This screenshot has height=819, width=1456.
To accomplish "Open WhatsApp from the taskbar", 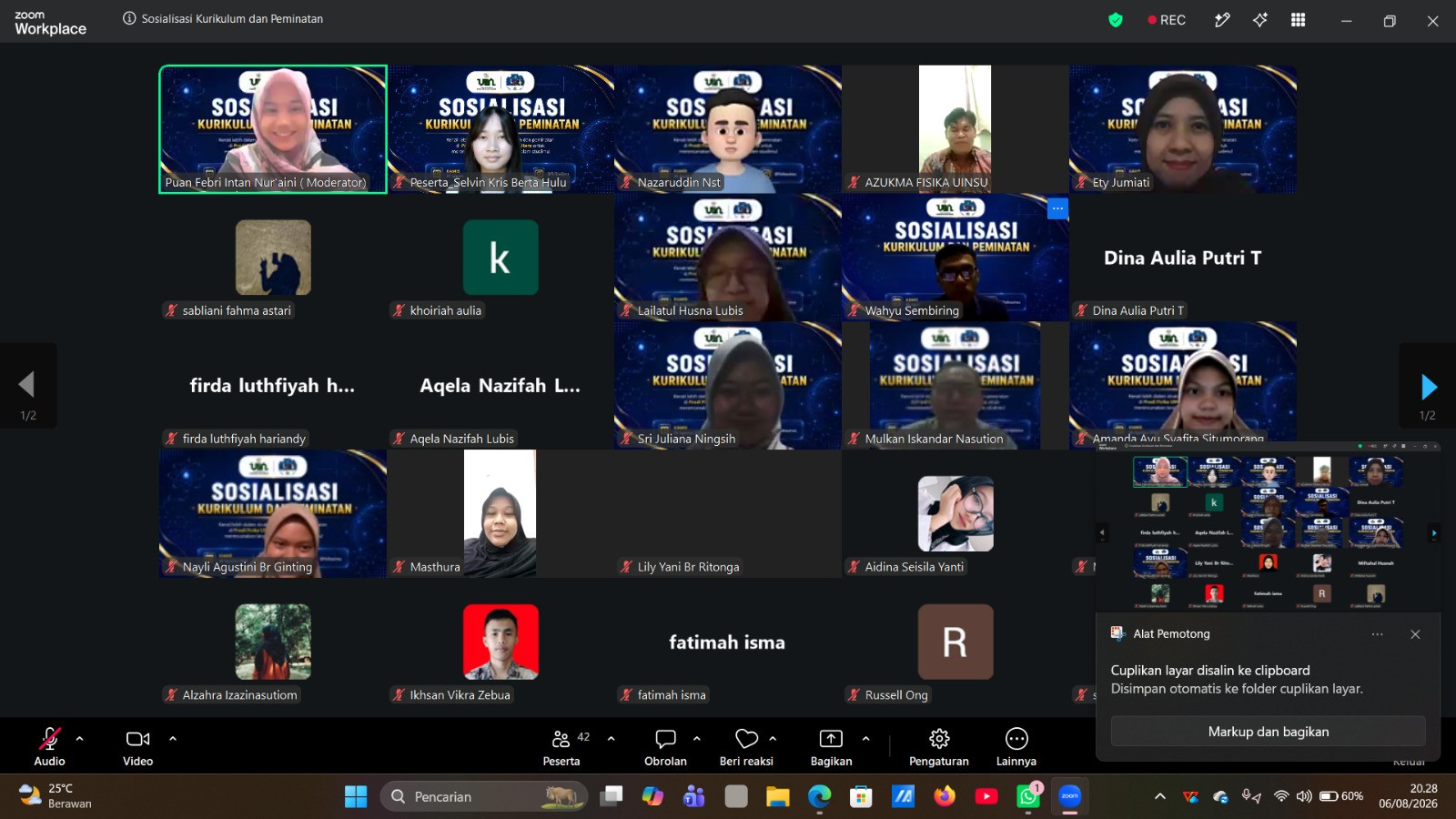I will (1028, 796).
